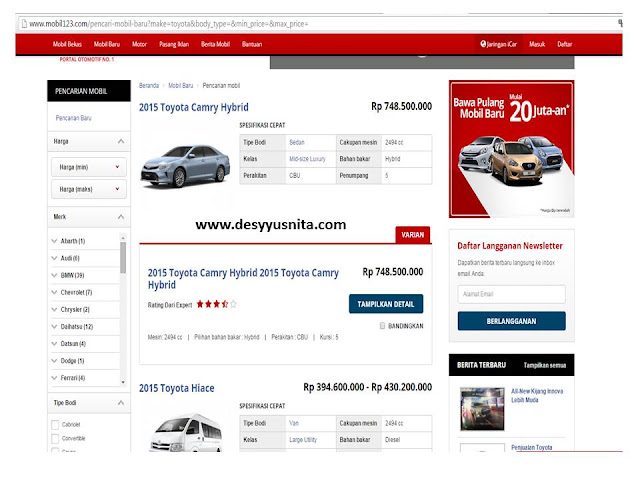Click the brand list scroll-up arrow

point(123,237)
